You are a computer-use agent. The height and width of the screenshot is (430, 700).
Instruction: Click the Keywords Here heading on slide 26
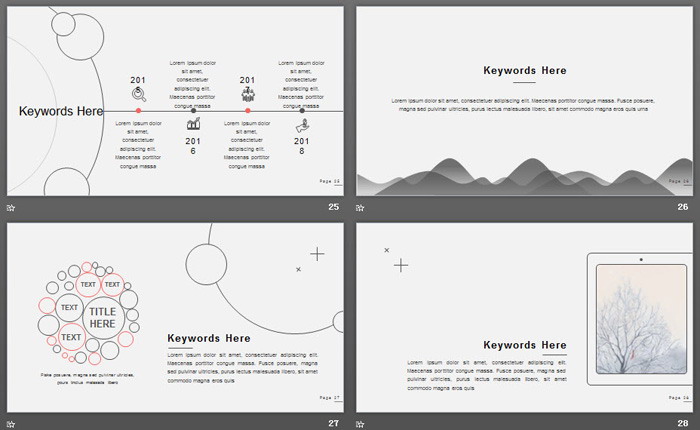coord(524,71)
